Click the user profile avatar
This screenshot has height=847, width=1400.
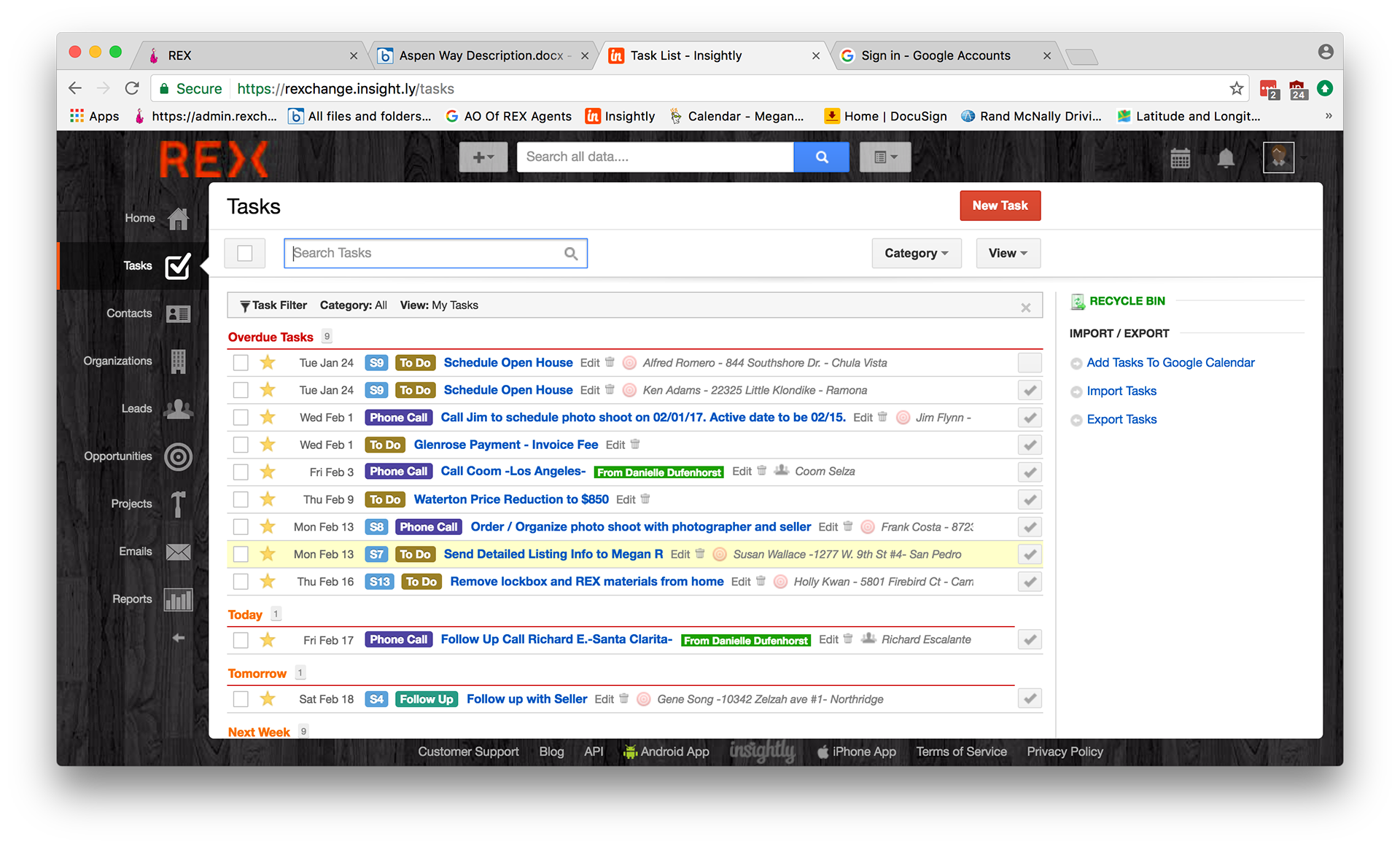coord(1278,157)
